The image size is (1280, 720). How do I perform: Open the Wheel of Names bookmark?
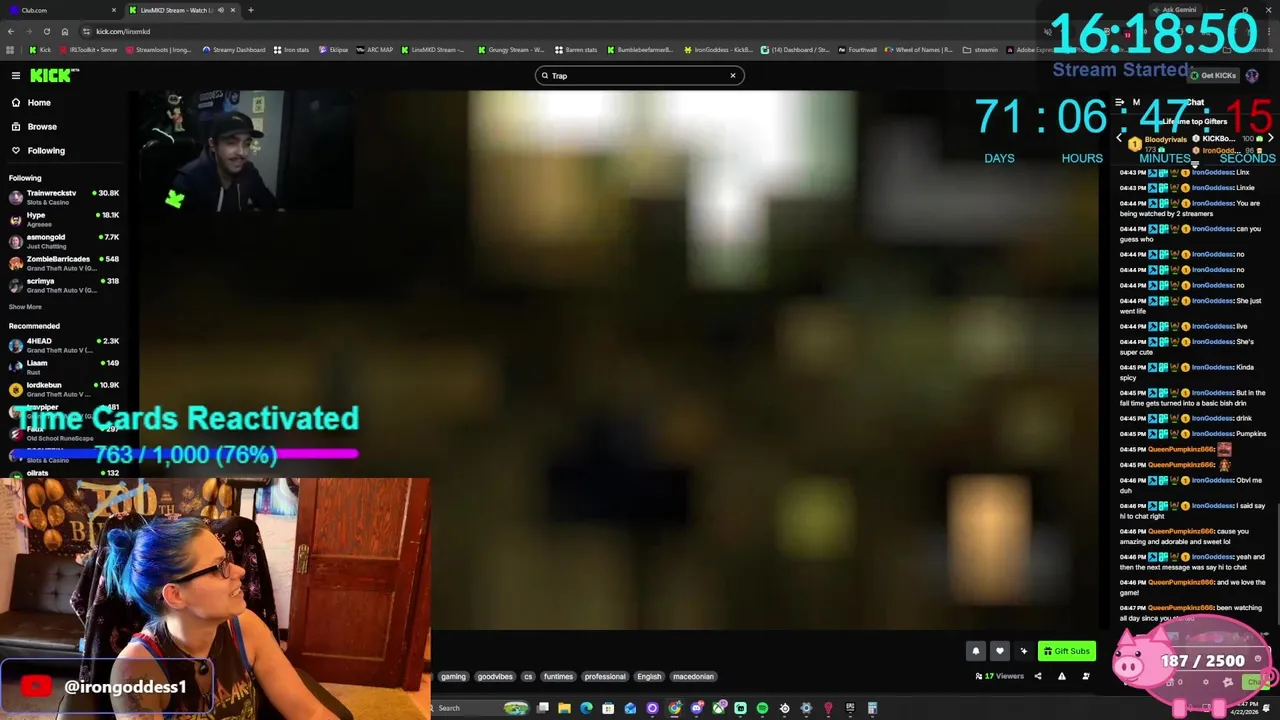918,50
